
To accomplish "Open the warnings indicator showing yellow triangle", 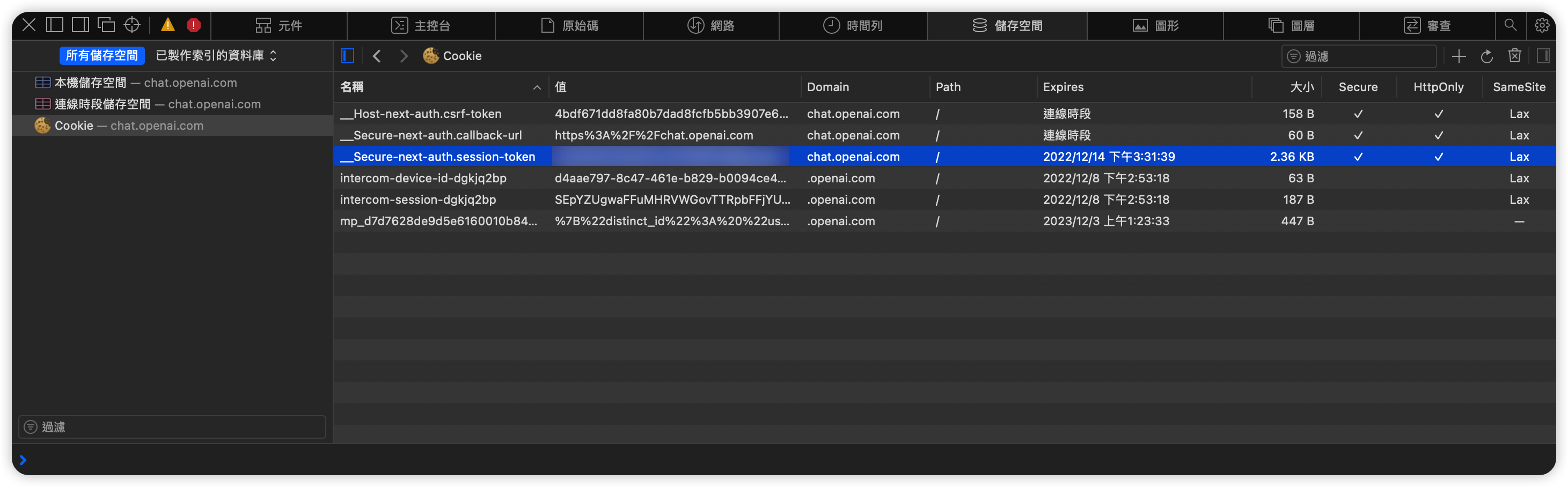I will [168, 24].
